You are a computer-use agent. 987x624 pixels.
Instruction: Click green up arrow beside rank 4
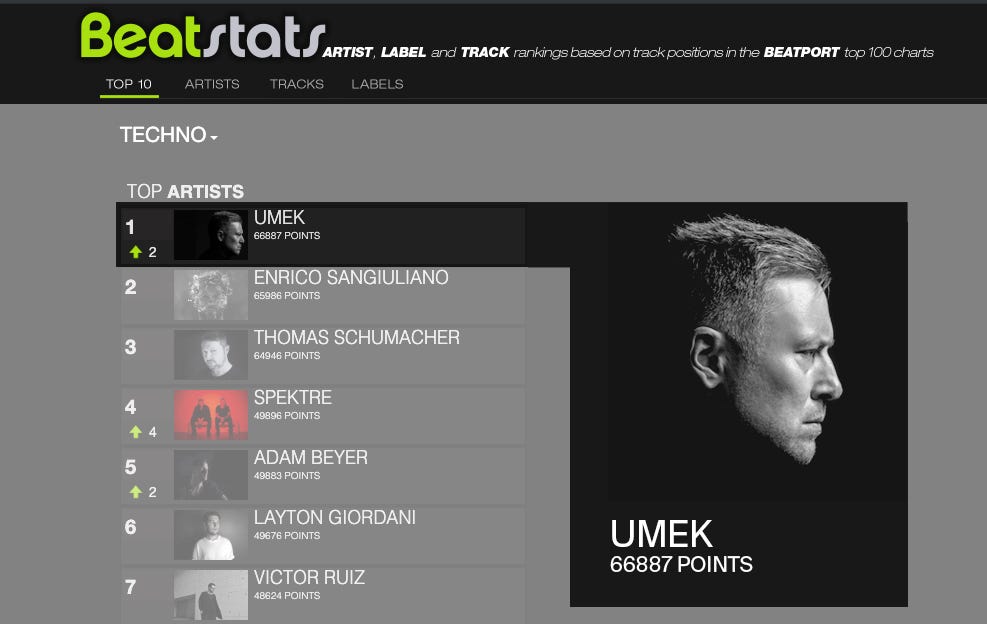coord(135,432)
